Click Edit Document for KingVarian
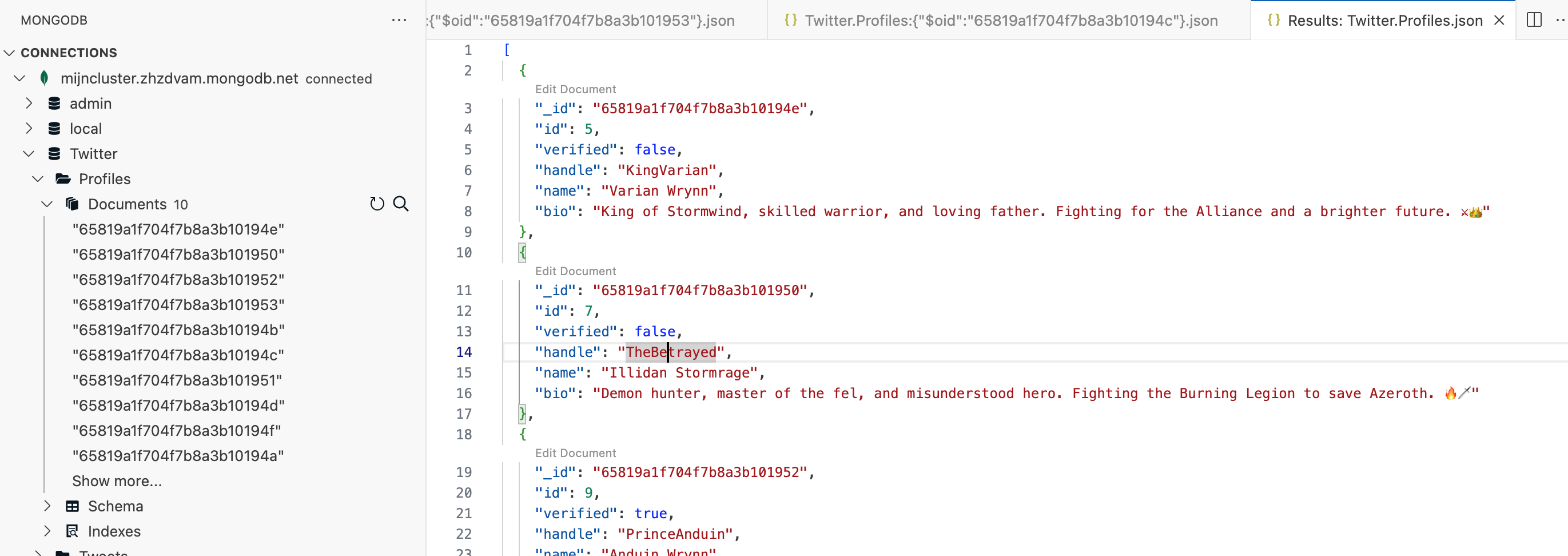 pyautogui.click(x=575, y=89)
